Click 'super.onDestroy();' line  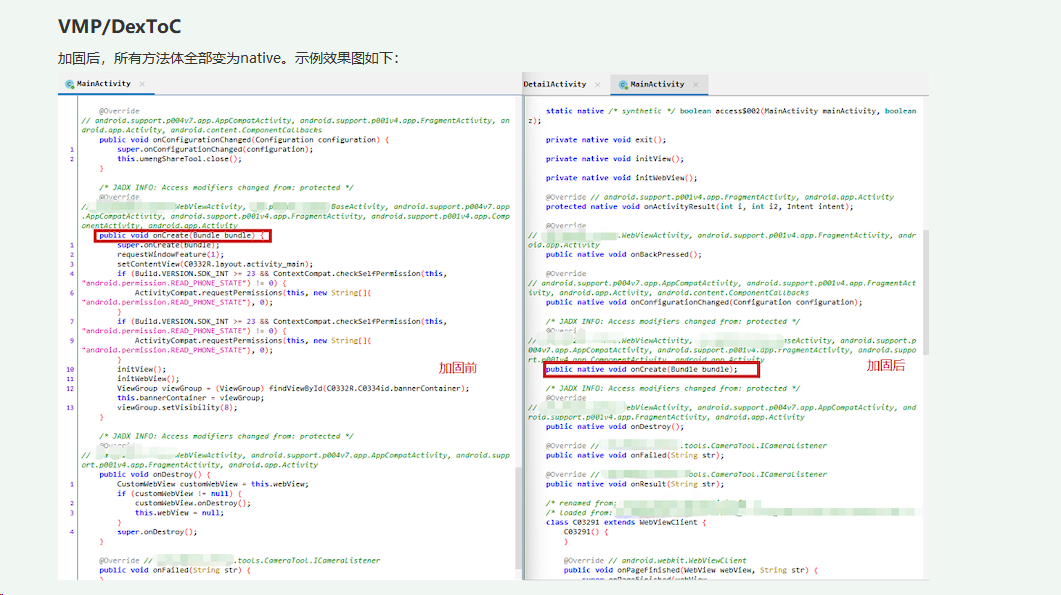point(157,532)
